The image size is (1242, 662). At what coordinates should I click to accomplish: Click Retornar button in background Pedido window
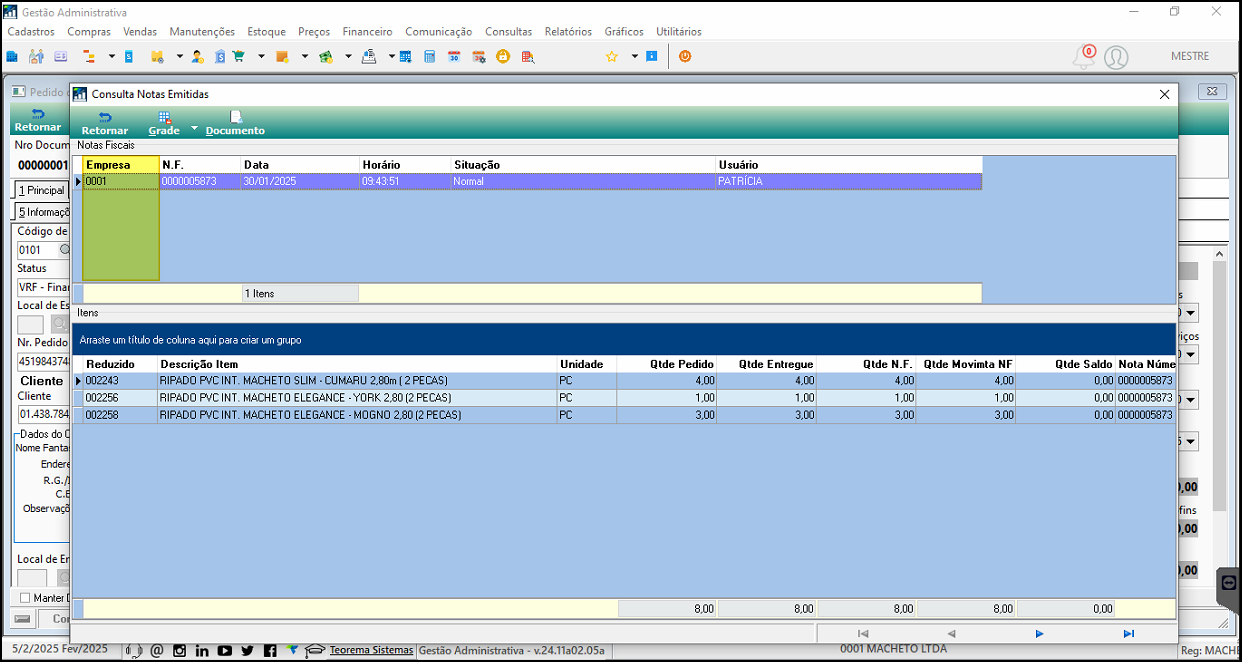point(38,120)
